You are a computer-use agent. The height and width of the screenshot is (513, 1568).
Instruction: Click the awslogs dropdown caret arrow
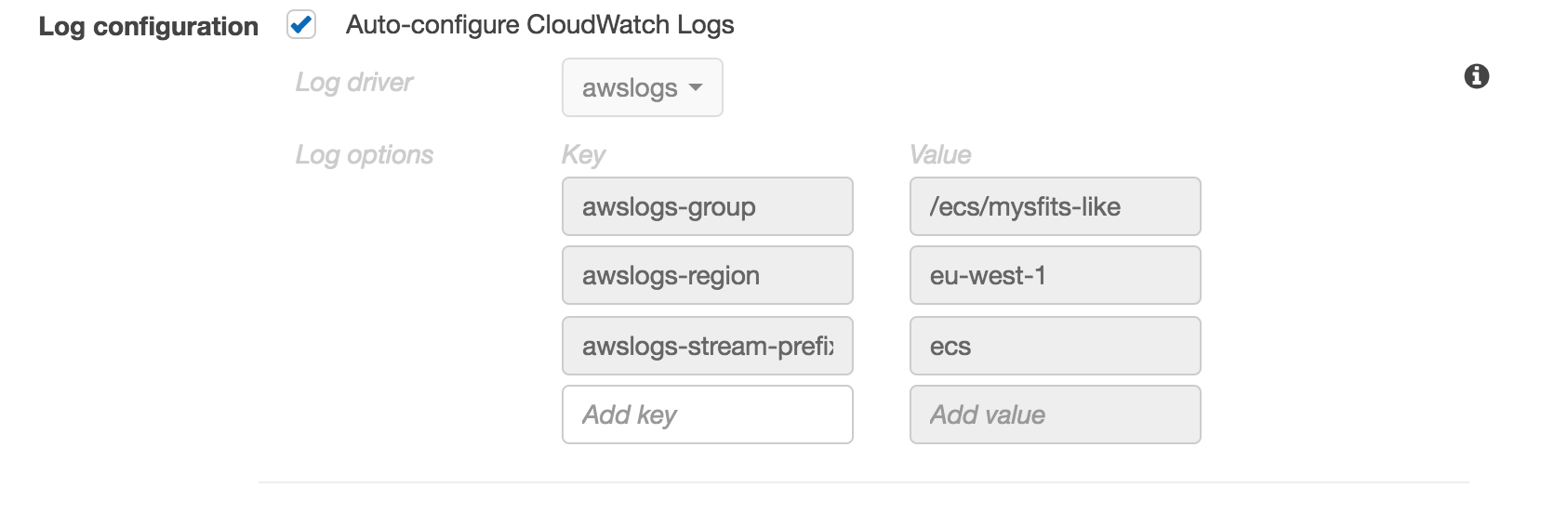(695, 87)
